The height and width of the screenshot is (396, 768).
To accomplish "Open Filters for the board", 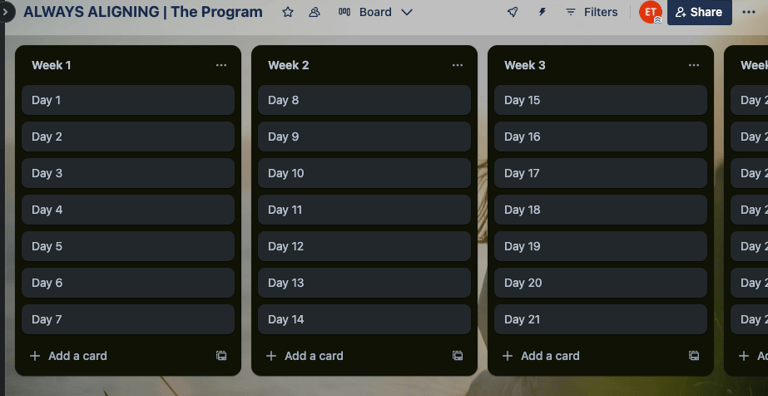I will coord(591,12).
